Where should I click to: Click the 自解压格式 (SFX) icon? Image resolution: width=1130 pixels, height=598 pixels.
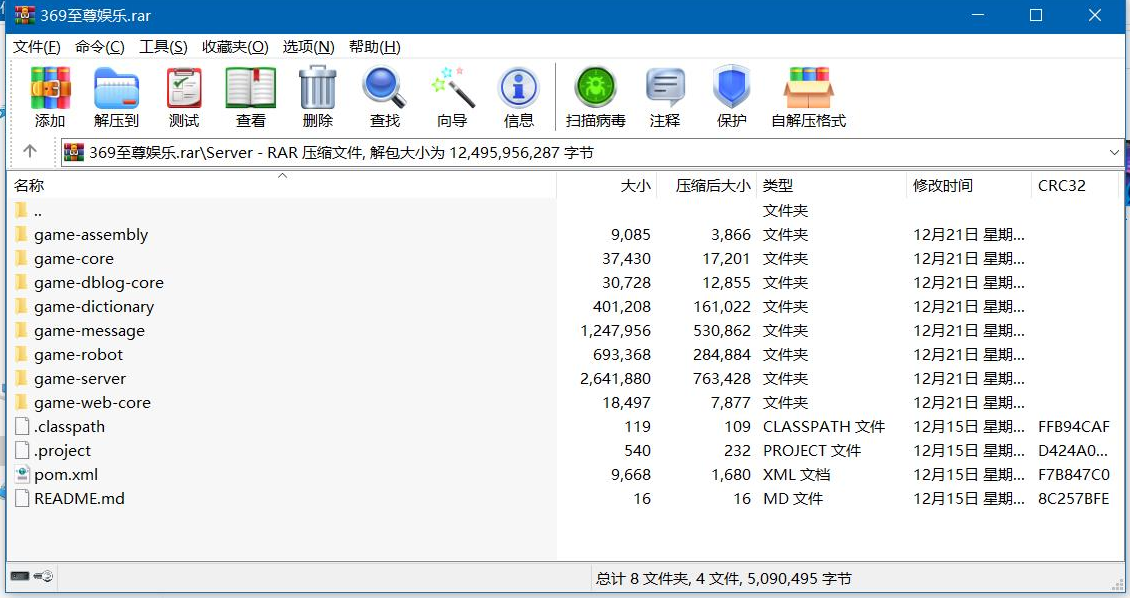[x=809, y=95]
